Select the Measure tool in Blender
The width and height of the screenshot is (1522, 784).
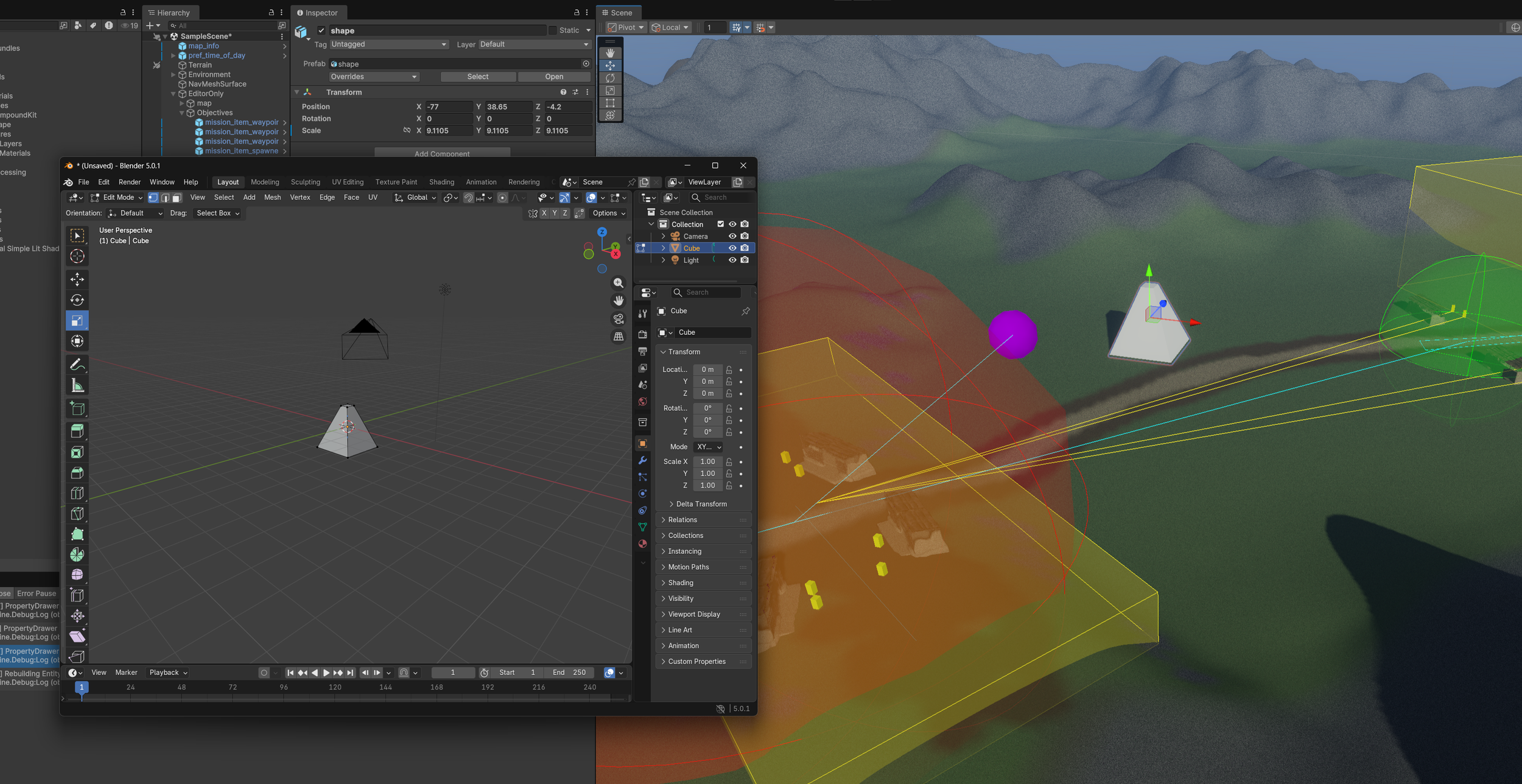click(x=77, y=385)
